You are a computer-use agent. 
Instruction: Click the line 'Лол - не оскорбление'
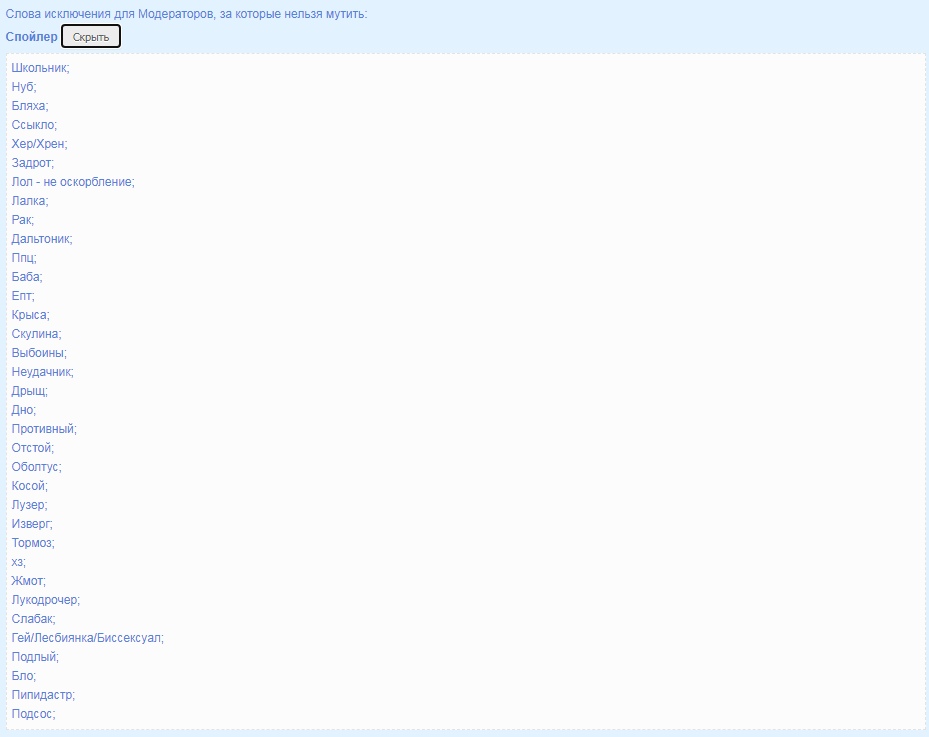tap(73, 182)
